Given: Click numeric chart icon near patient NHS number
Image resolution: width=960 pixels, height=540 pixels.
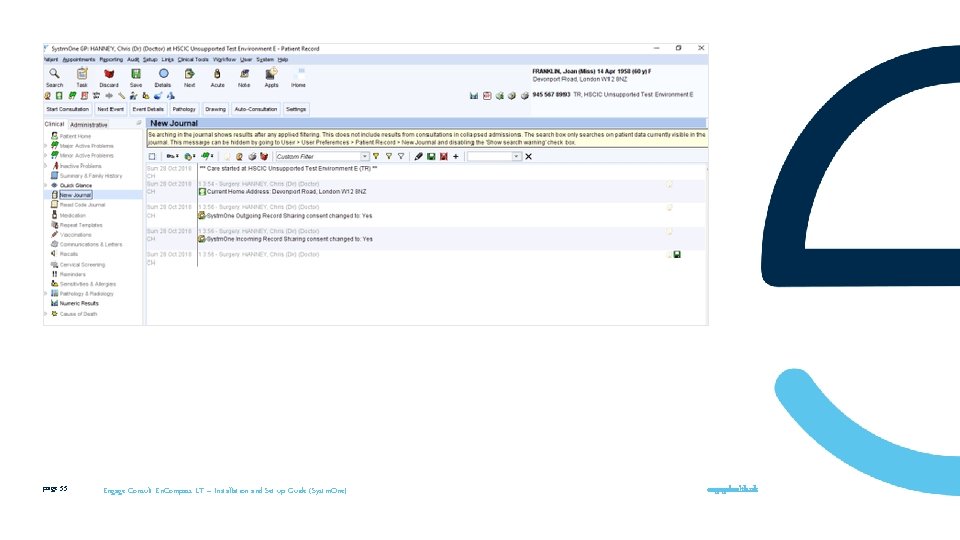Looking at the screenshot, I should (474, 96).
